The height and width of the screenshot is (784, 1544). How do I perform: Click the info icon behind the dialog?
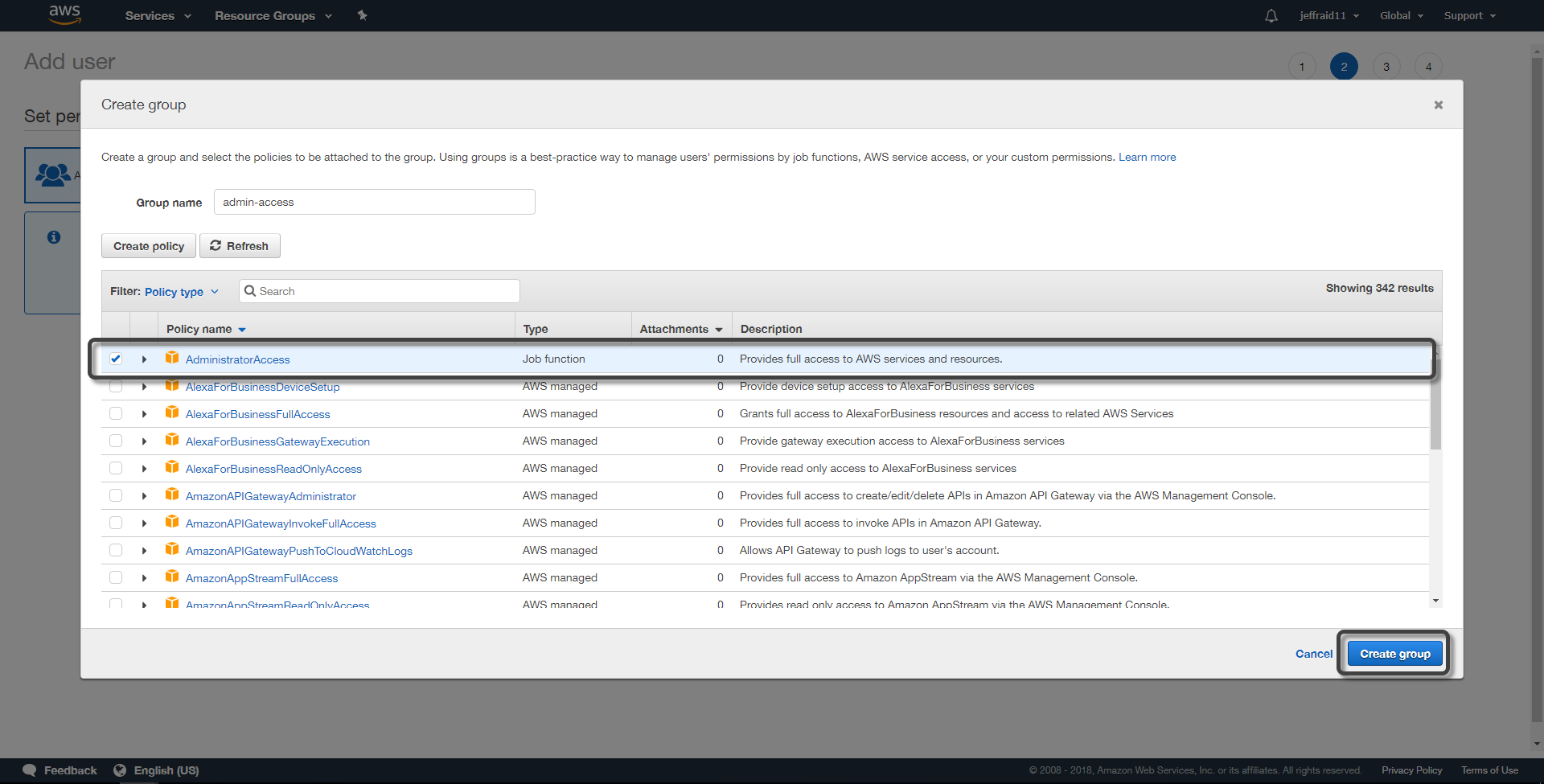pos(54,237)
